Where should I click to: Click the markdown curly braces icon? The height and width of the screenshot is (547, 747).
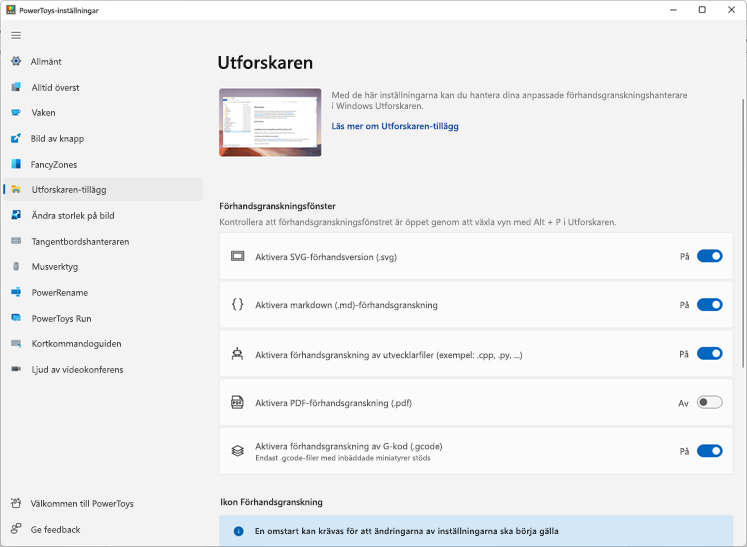click(x=237, y=304)
